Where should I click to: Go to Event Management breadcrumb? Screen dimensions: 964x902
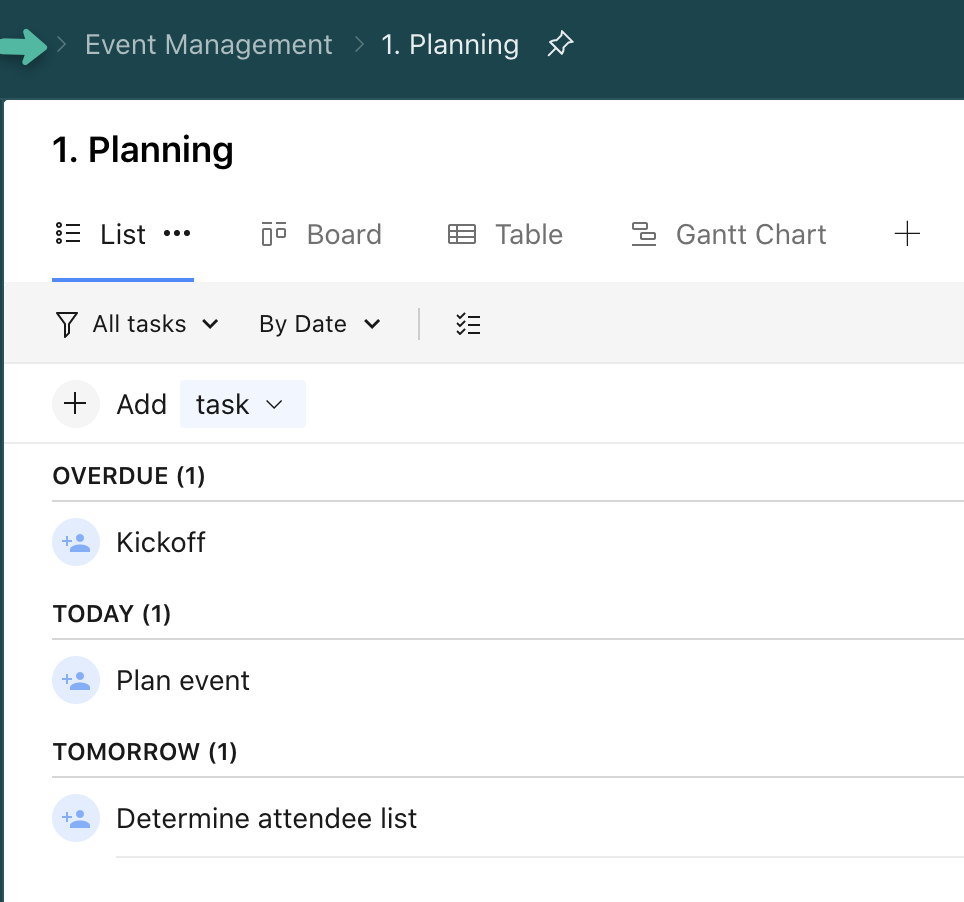(208, 45)
